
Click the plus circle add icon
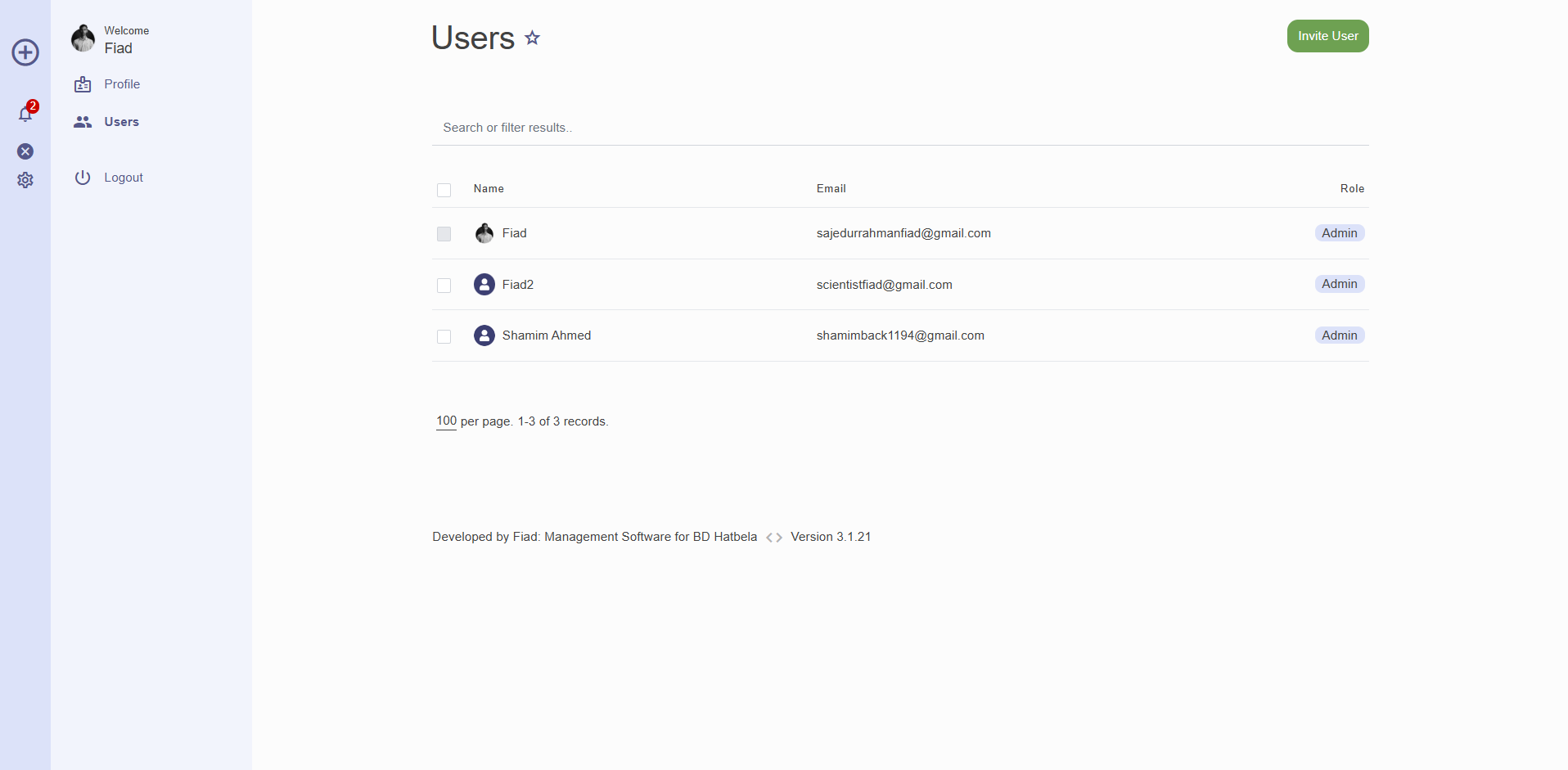(25, 52)
